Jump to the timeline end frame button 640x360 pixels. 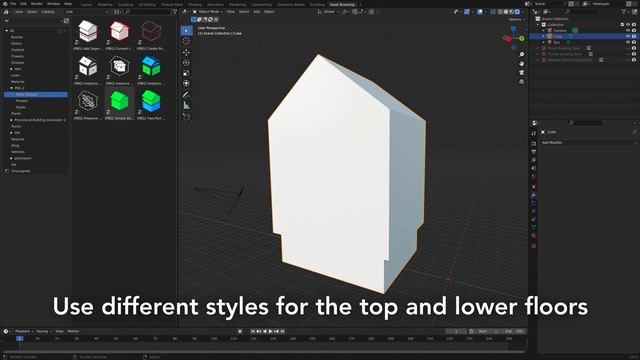click(282, 331)
